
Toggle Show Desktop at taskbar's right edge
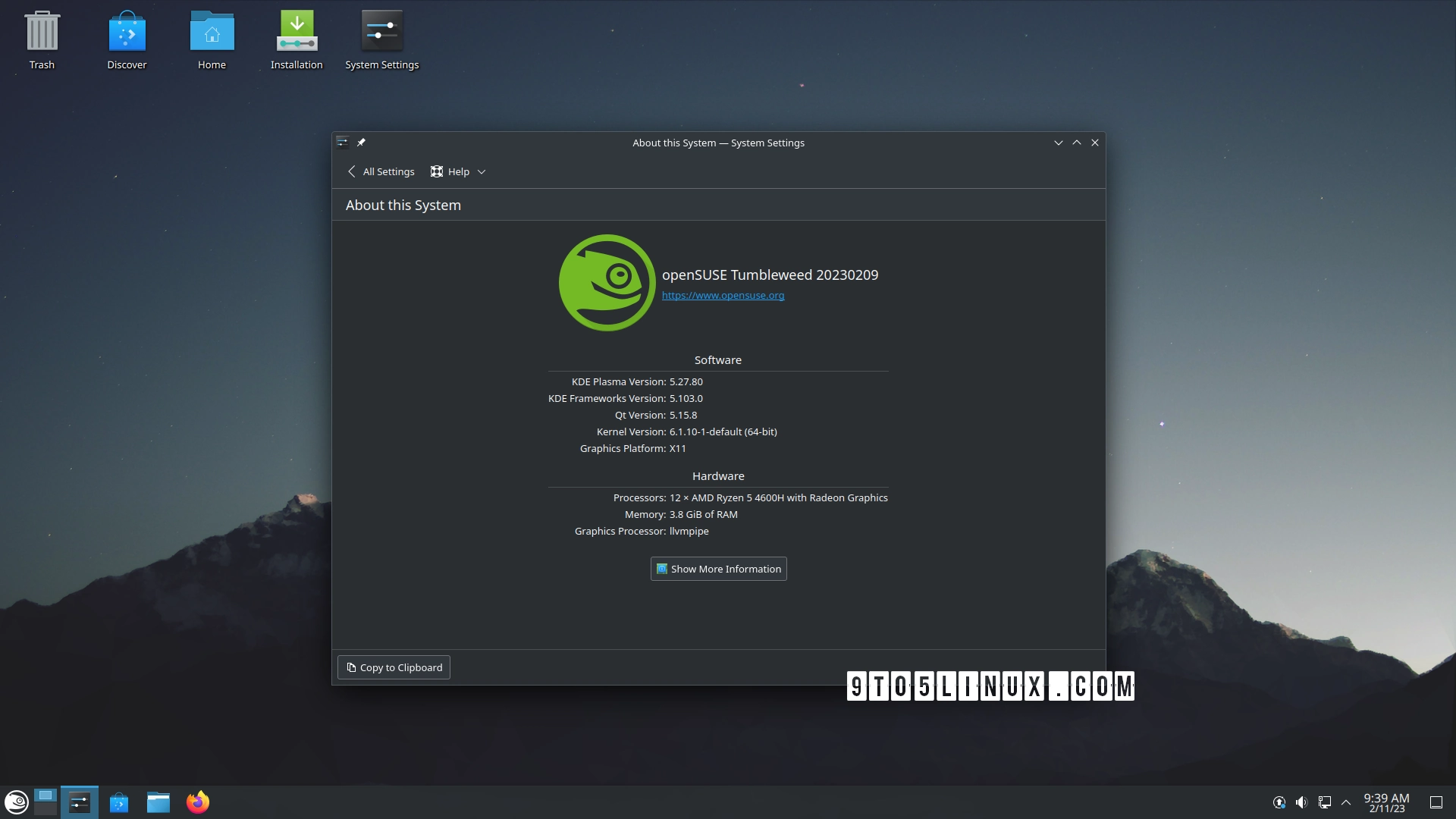pos(1438,802)
